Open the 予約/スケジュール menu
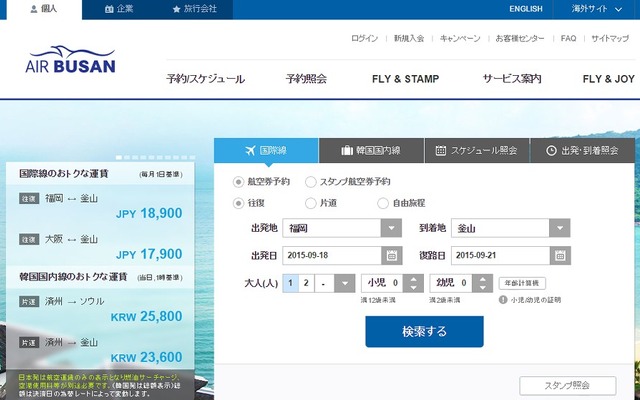Image resolution: width=640 pixels, height=400 pixels. click(x=206, y=79)
